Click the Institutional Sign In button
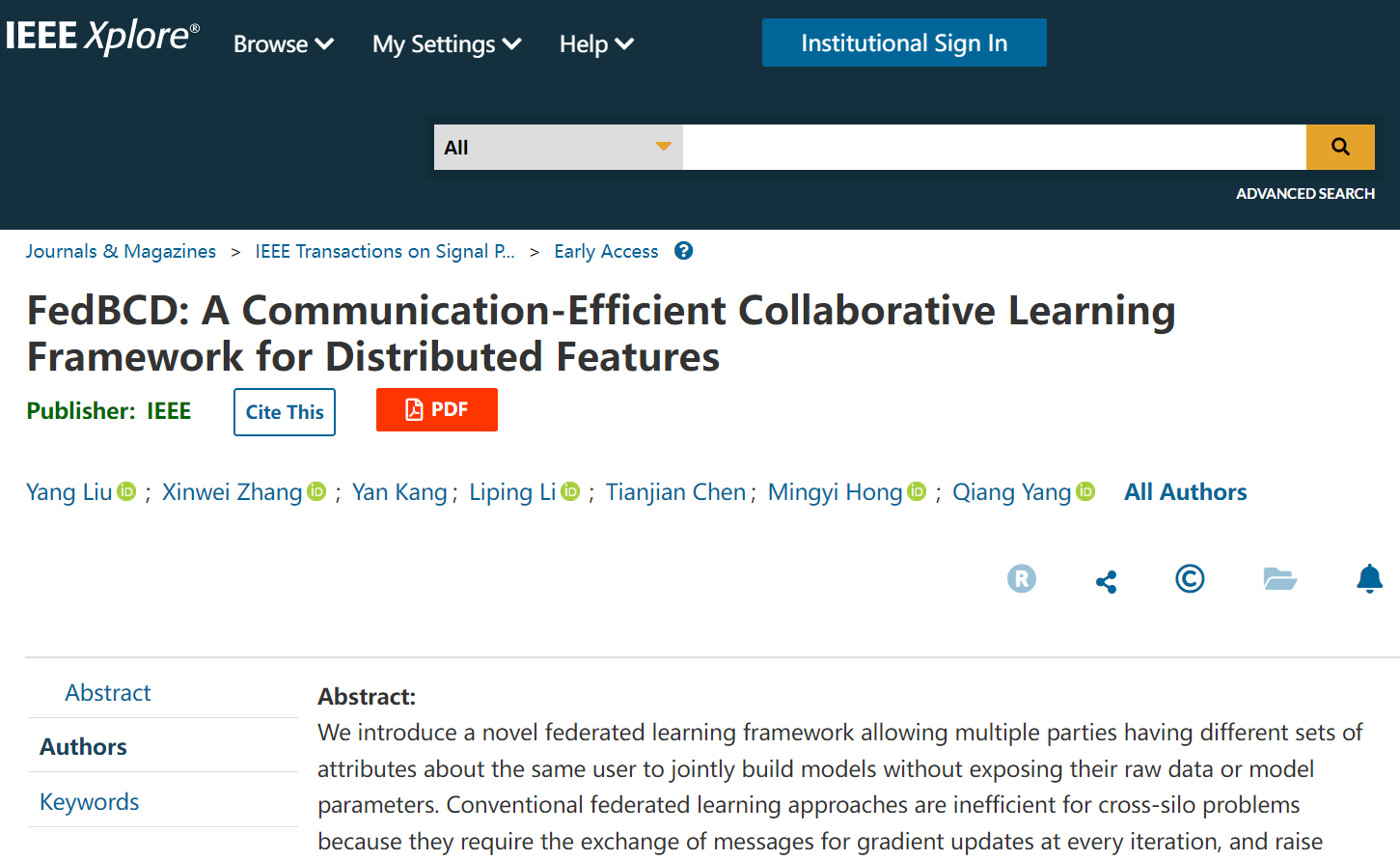 [903, 43]
